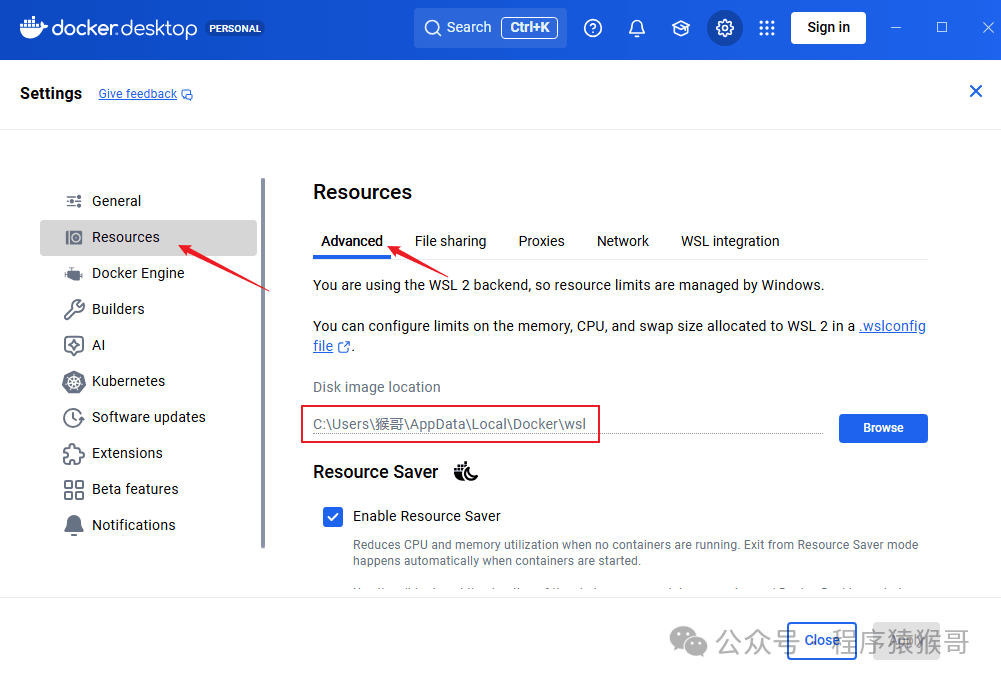Click the help question mark icon
The image size is (1001, 682).
click(x=593, y=28)
